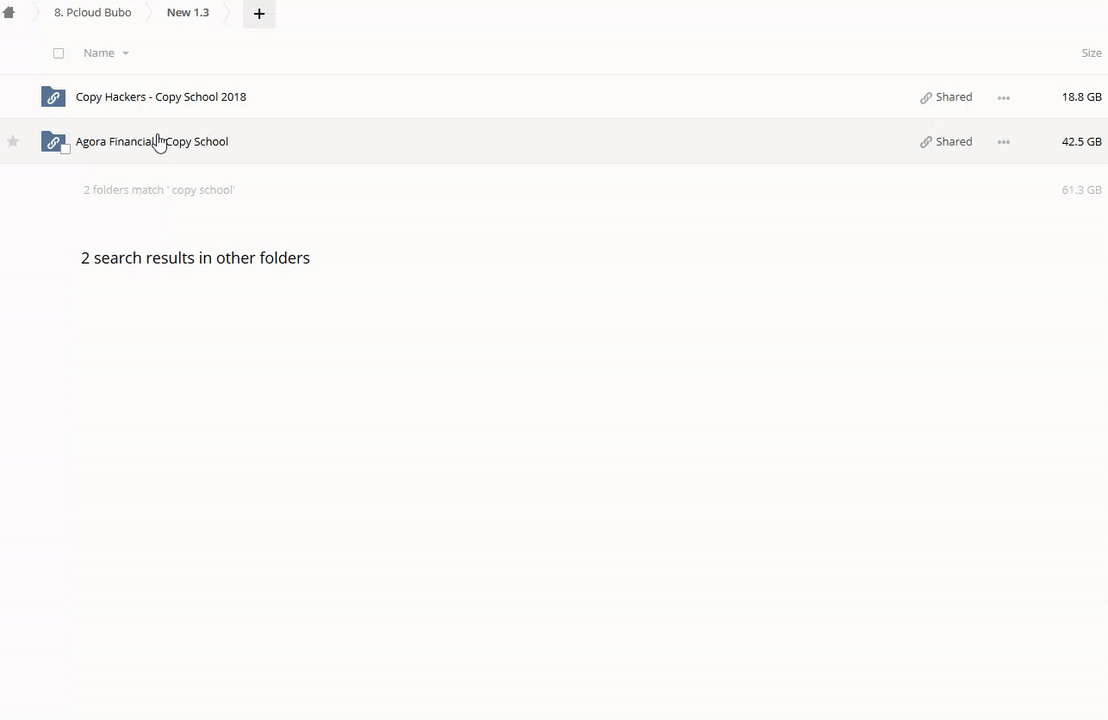The width and height of the screenshot is (1108, 720).
Task: Sort the list by Name column
Action: pyautogui.click(x=98, y=53)
